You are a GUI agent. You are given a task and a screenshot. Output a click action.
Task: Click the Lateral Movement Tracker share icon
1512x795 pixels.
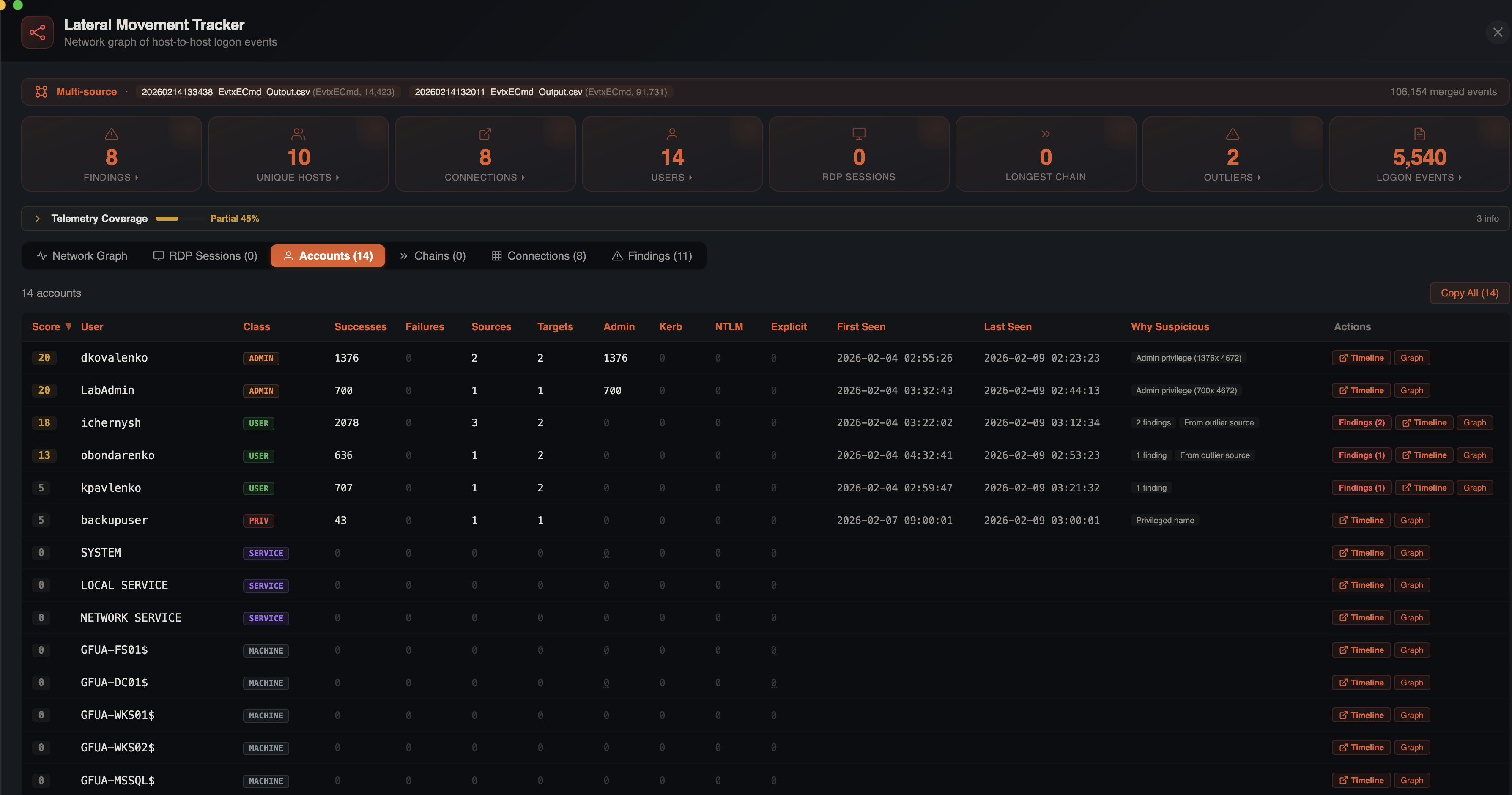pyautogui.click(x=37, y=32)
